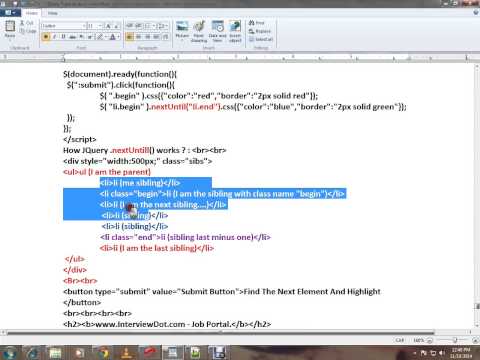Click the '</script>' line
Screen dimensions: 480x360
80,139
